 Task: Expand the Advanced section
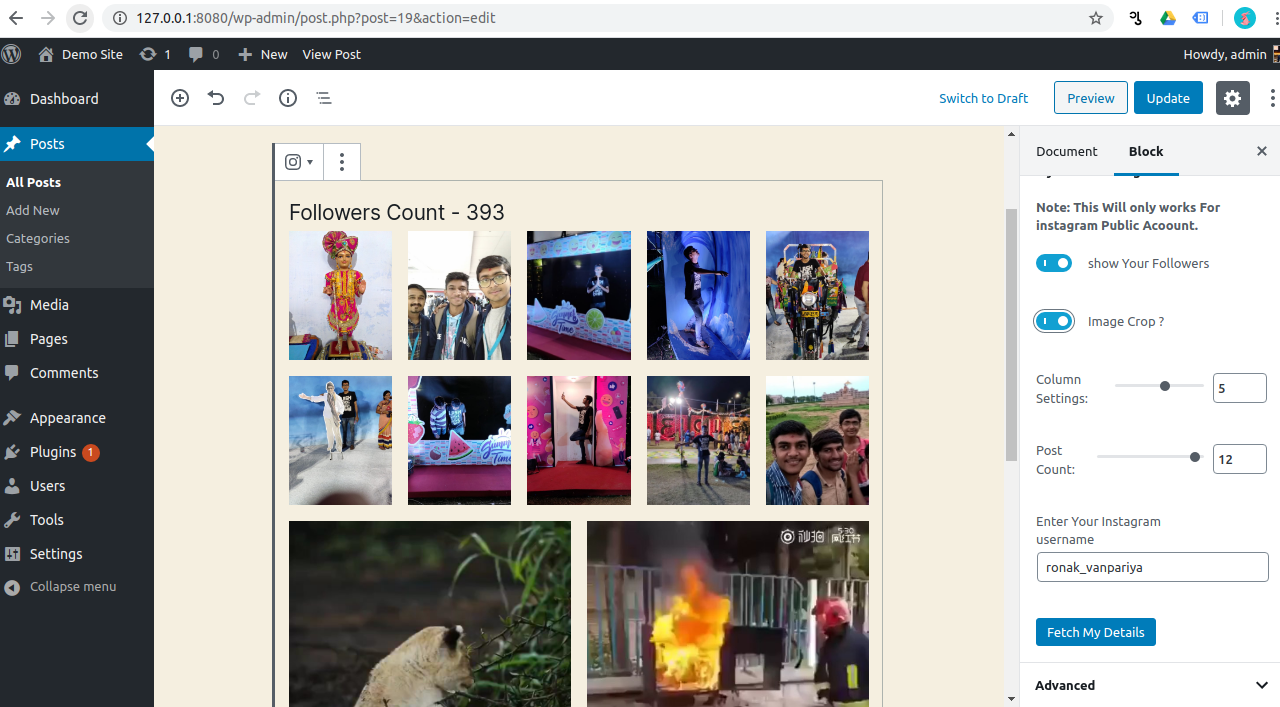tap(1148, 685)
